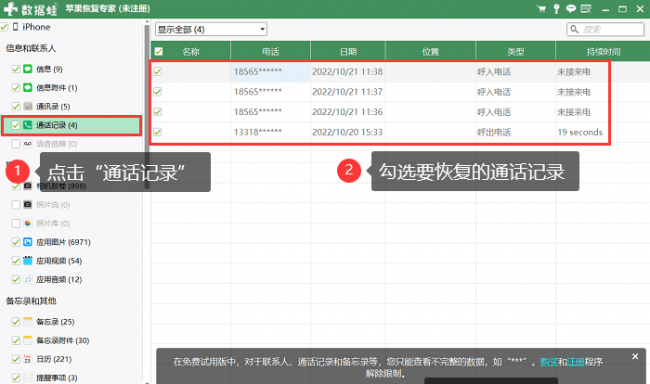Close the trial limitation notice

pos(635,356)
